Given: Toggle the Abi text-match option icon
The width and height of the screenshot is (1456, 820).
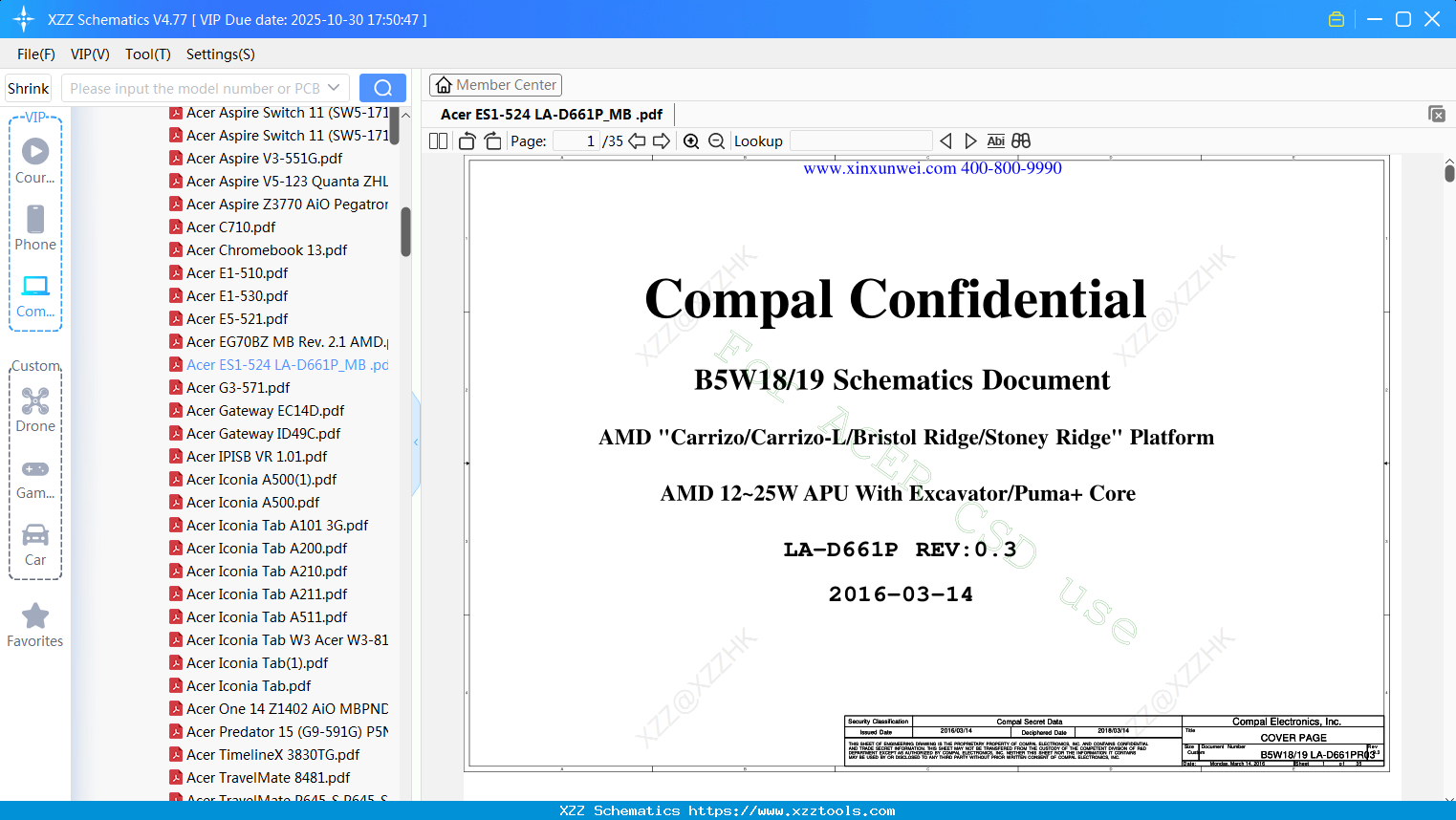Looking at the screenshot, I should tap(996, 141).
